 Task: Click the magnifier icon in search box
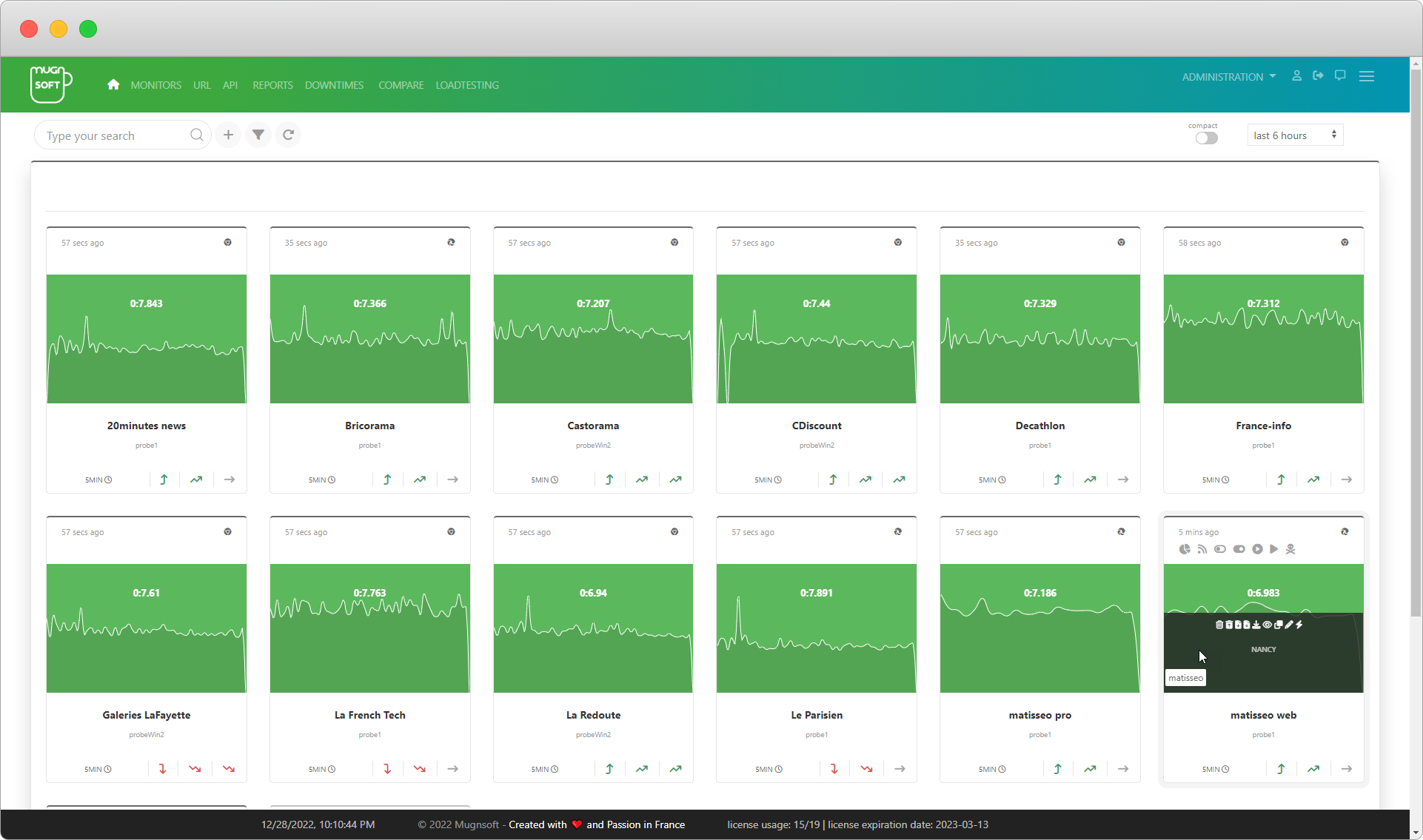coord(196,135)
